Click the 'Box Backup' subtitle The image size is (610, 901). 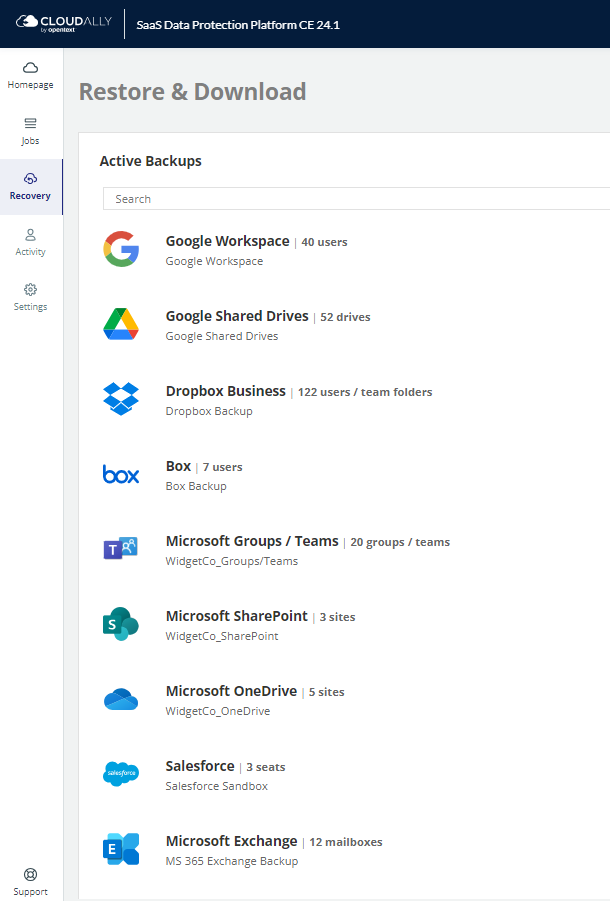coord(196,486)
